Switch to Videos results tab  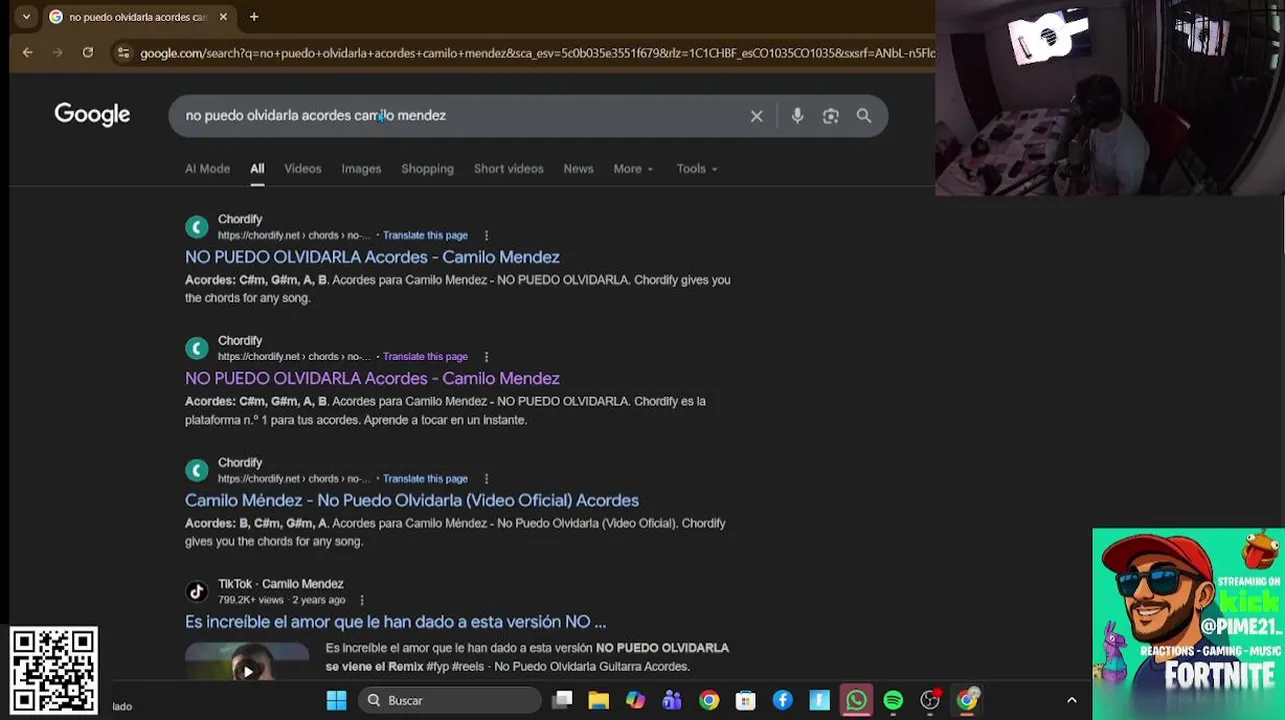(x=303, y=169)
